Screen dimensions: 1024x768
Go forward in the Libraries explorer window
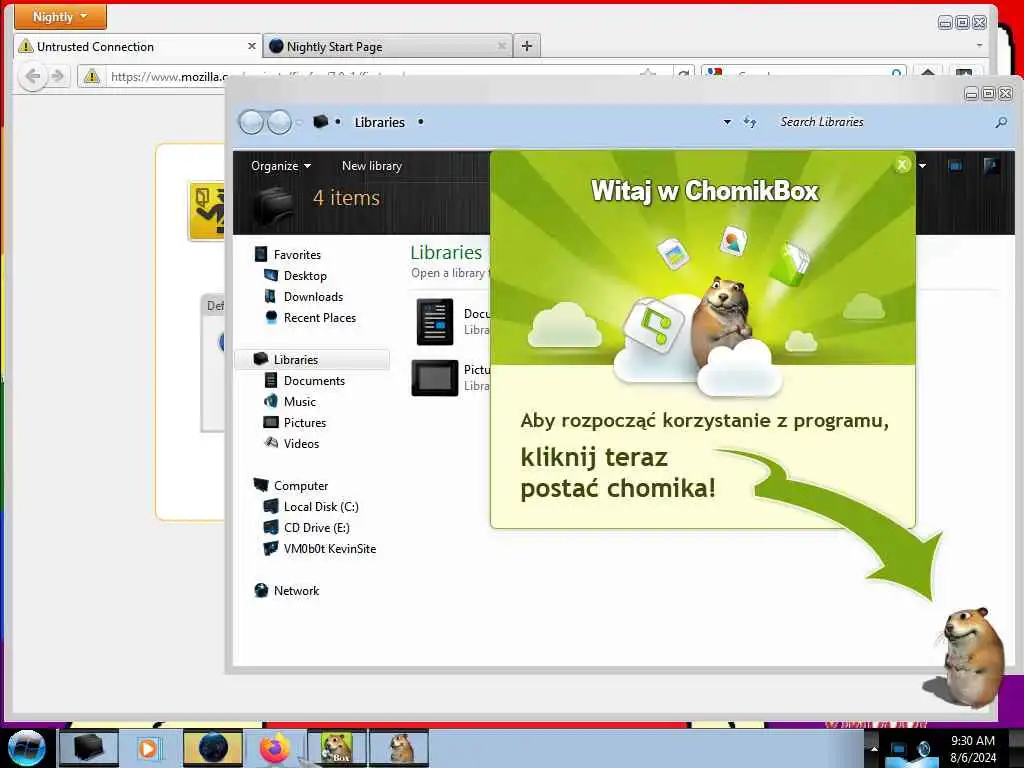(280, 122)
